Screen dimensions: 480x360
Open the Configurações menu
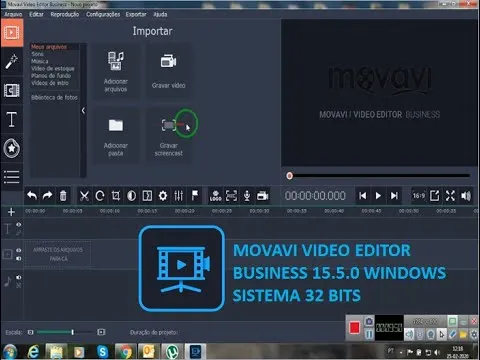click(x=103, y=14)
